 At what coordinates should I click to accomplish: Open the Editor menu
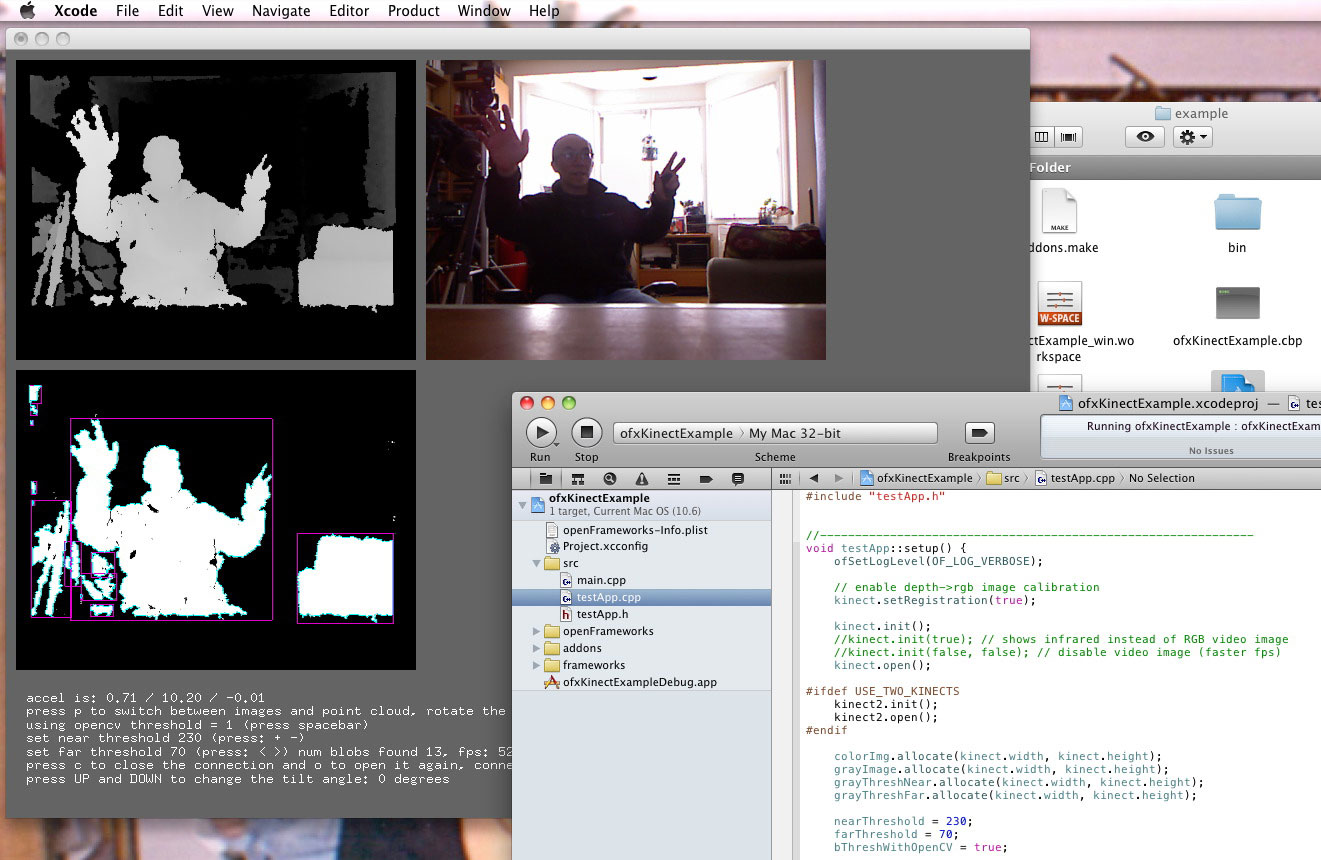point(350,11)
